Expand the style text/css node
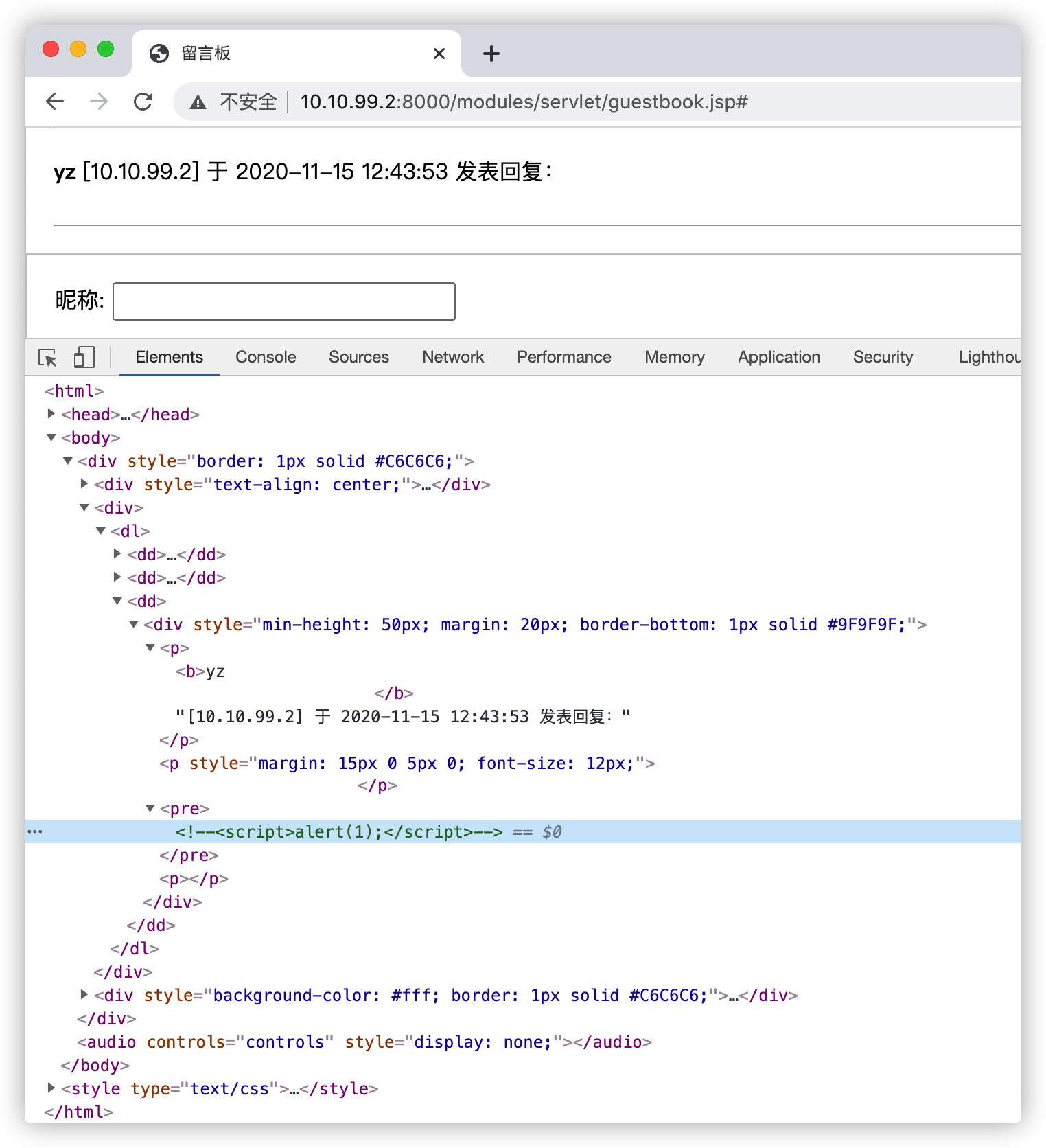The image size is (1046, 1148). [x=51, y=1088]
